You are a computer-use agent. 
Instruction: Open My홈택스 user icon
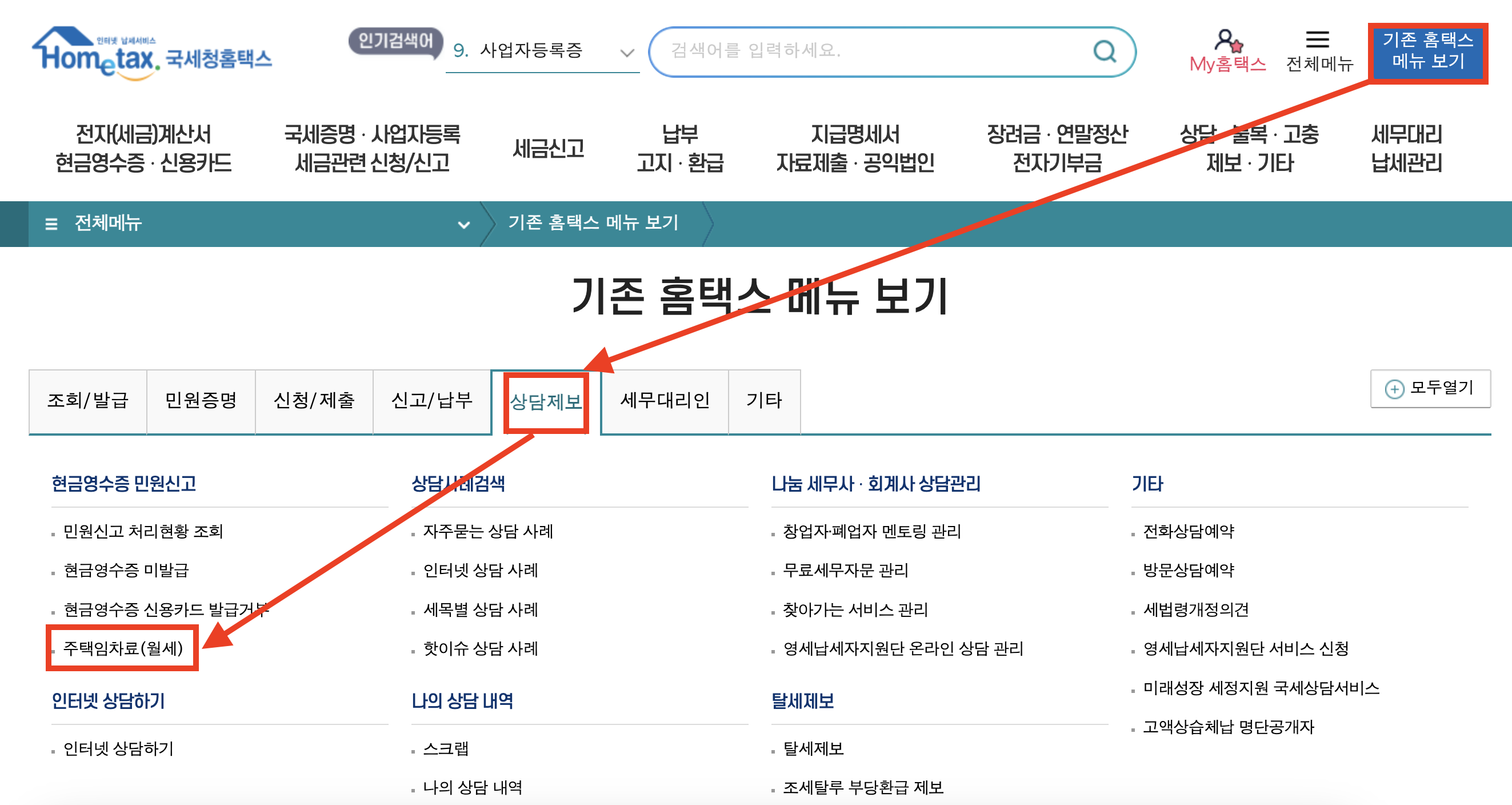coord(1228,41)
